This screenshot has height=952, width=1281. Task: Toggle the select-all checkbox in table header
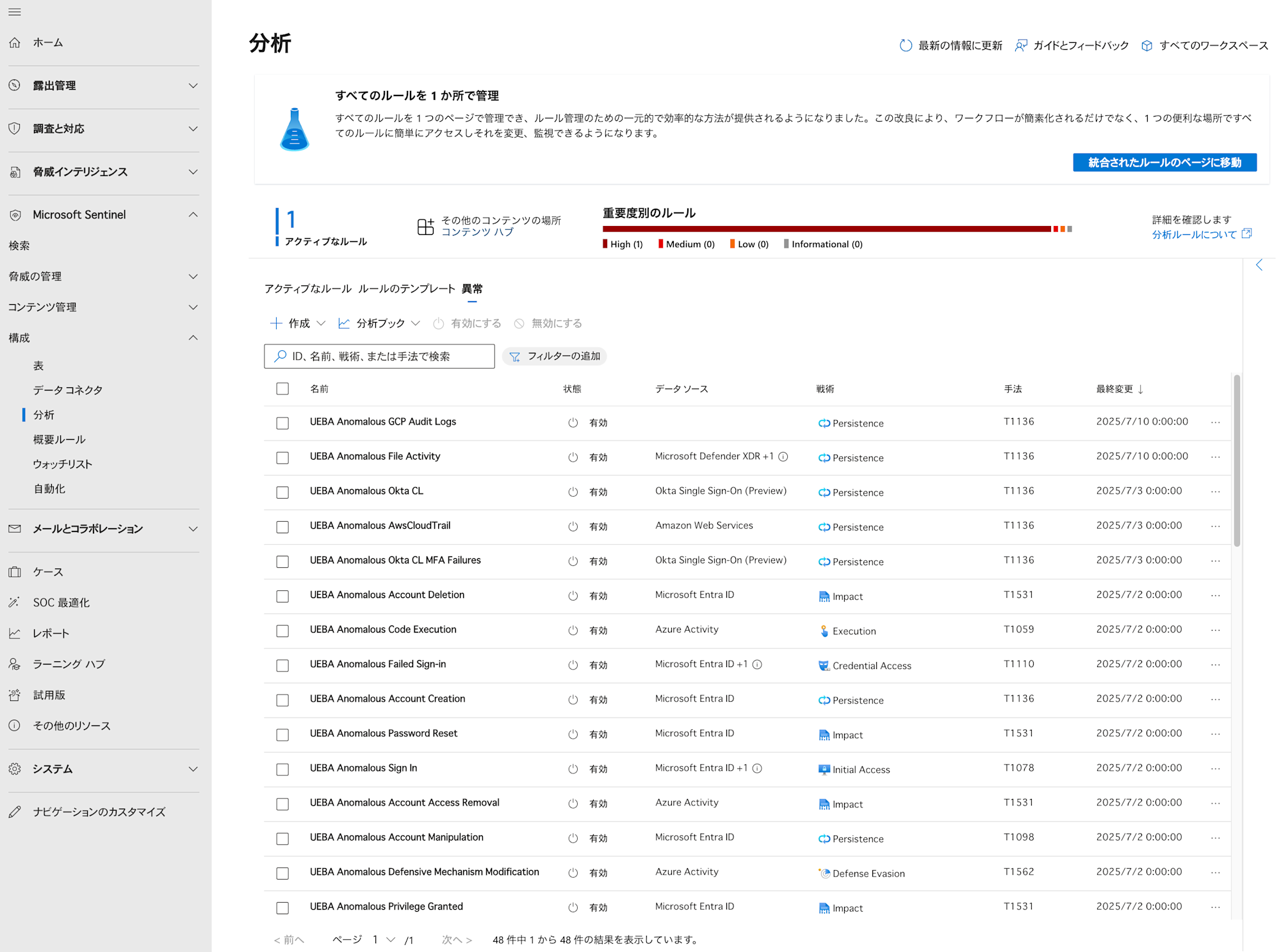pos(282,389)
